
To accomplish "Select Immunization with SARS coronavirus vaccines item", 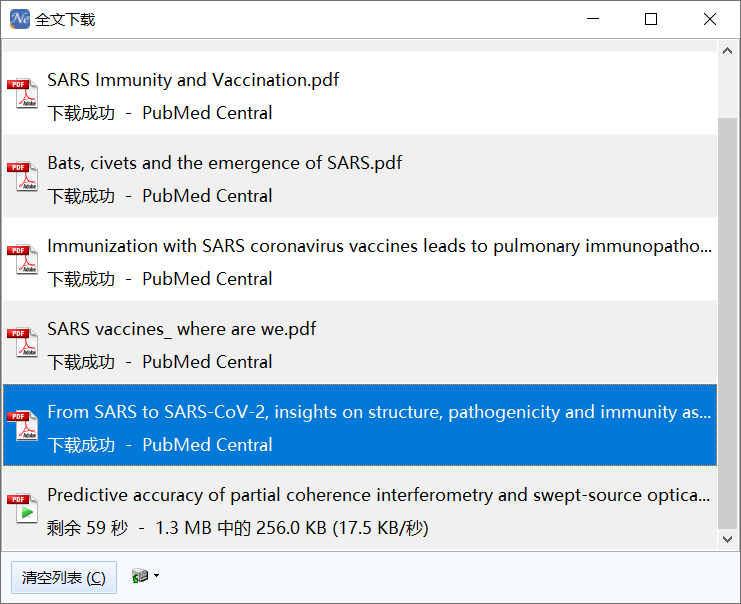I will pyautogui.click(x=360, y=259).
